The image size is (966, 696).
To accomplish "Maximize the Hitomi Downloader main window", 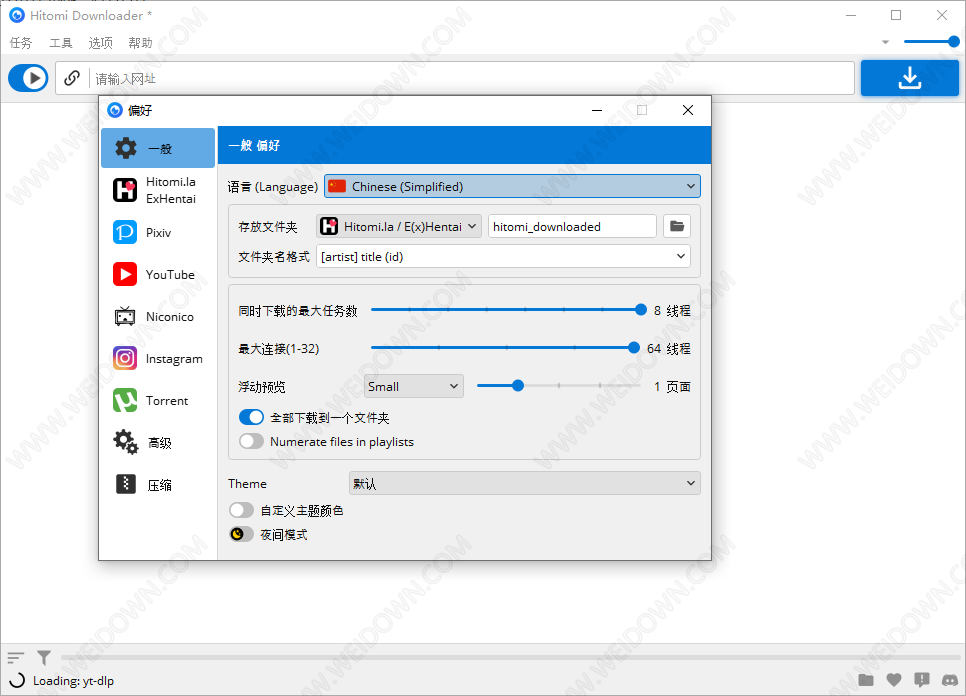I will point(896,15).
